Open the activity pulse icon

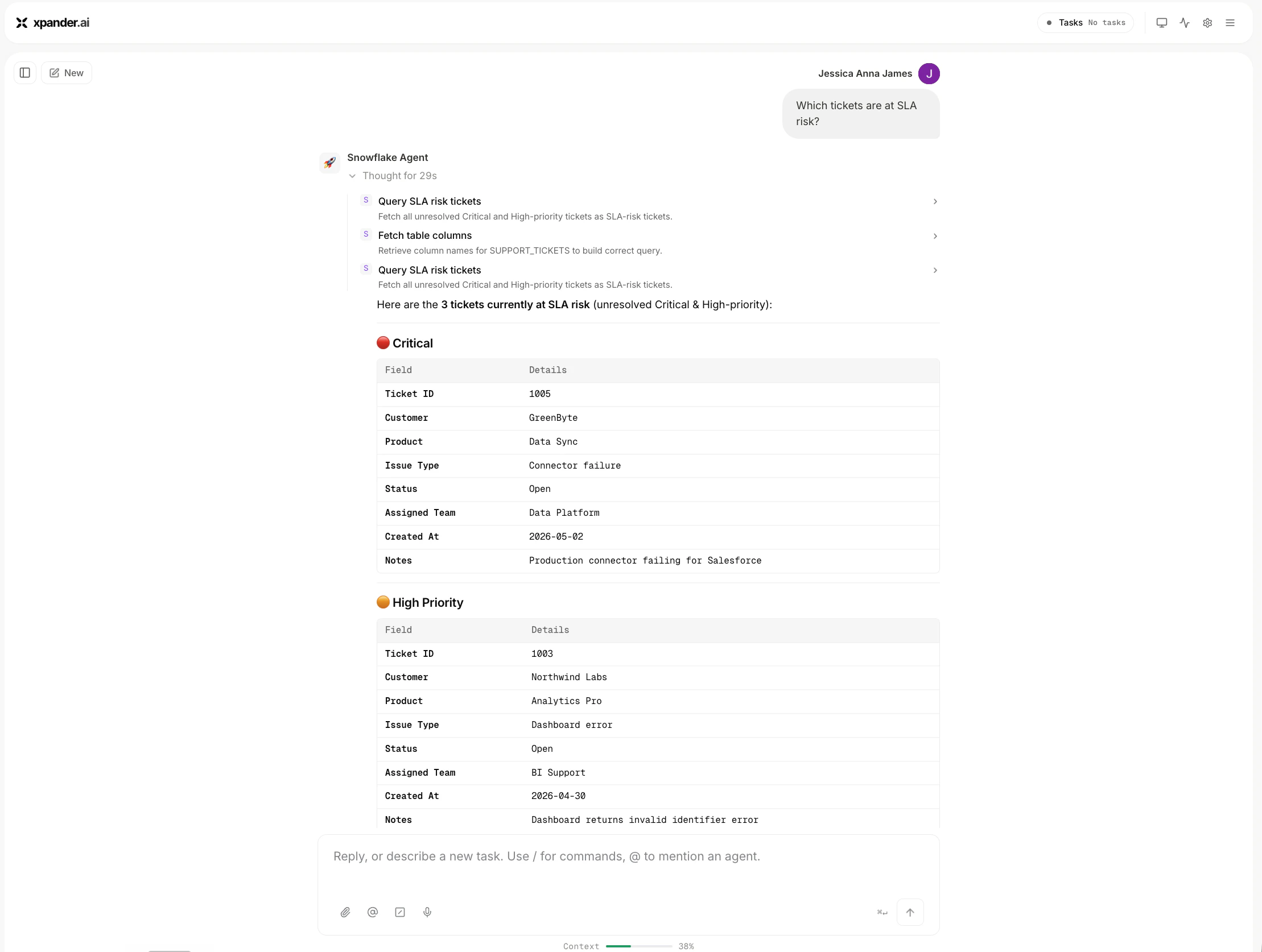pos(1185,23)
